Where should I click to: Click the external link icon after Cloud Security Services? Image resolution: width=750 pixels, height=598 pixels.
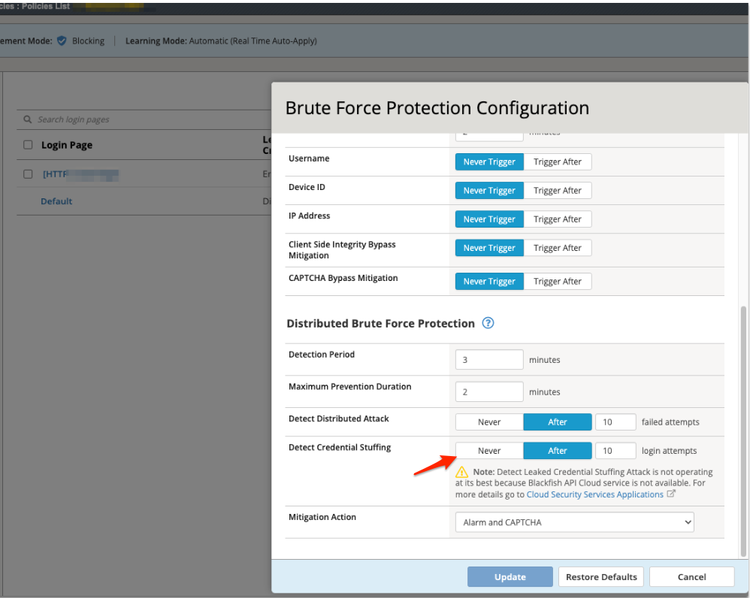[671, 494]
